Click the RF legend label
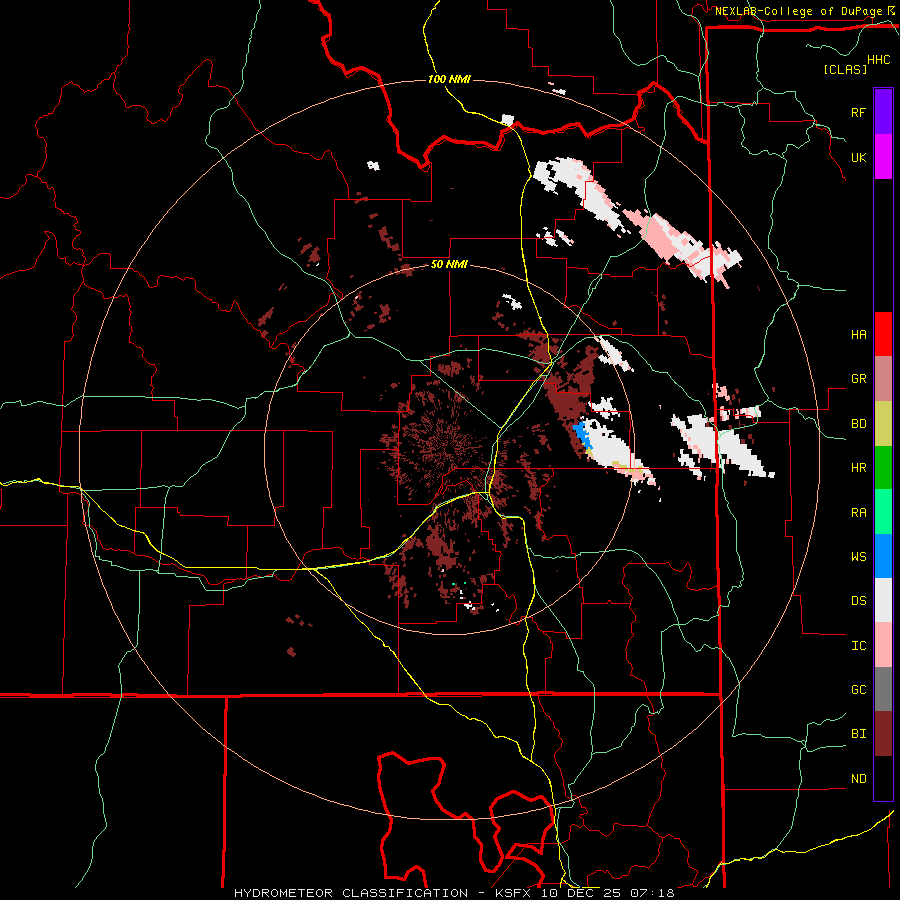Screen dimensions: 900x900 tap(858, 113)
